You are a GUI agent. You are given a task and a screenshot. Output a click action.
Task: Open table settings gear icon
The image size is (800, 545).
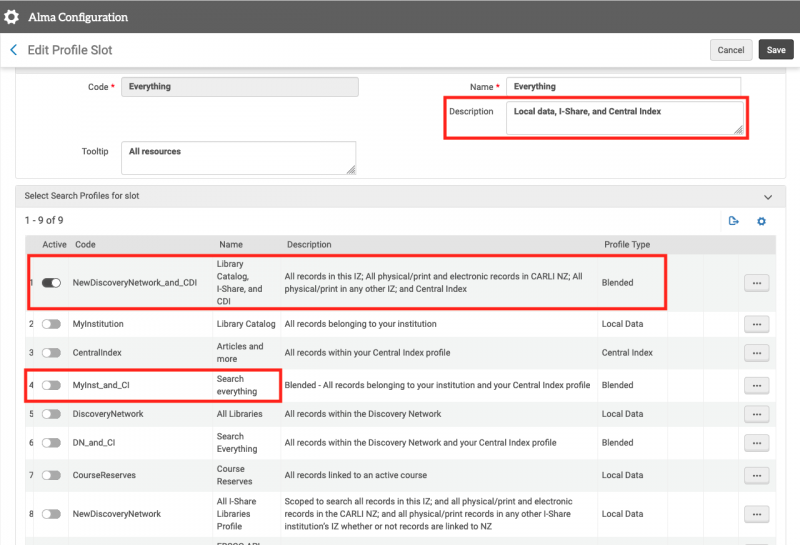761,221
